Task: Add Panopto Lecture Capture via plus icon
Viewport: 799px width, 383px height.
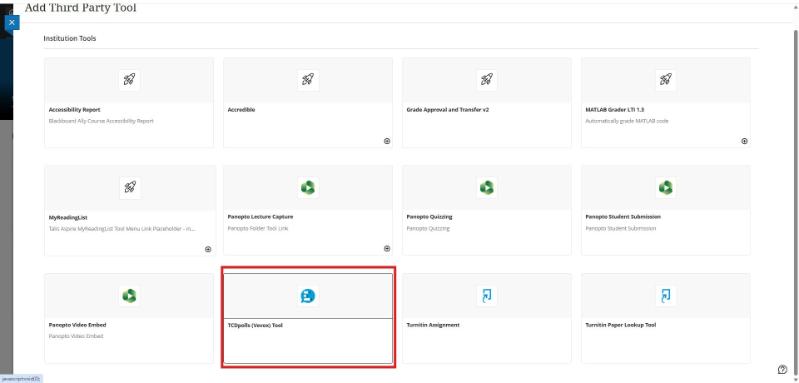Action: point(387,249)
